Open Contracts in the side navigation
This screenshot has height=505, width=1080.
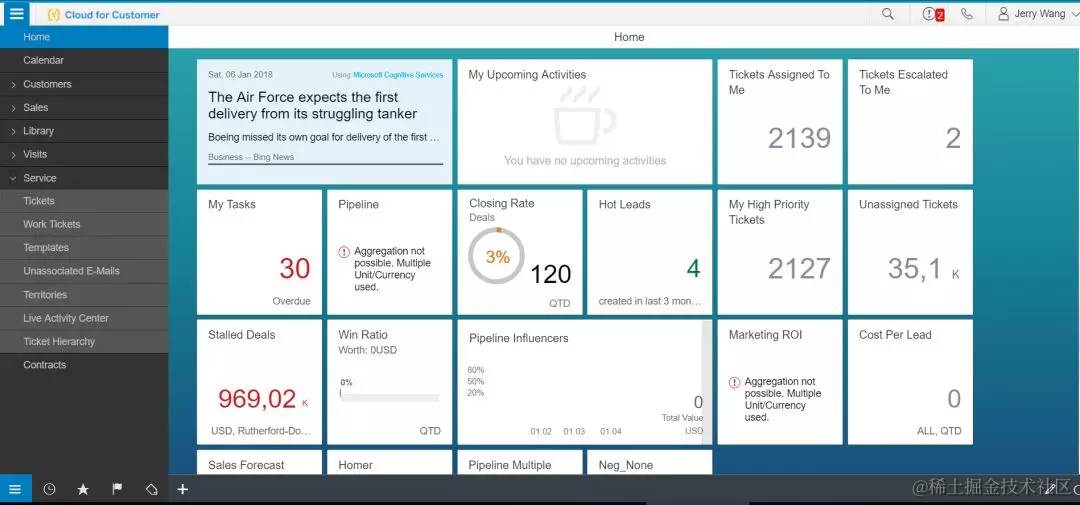tap(84, 365)
